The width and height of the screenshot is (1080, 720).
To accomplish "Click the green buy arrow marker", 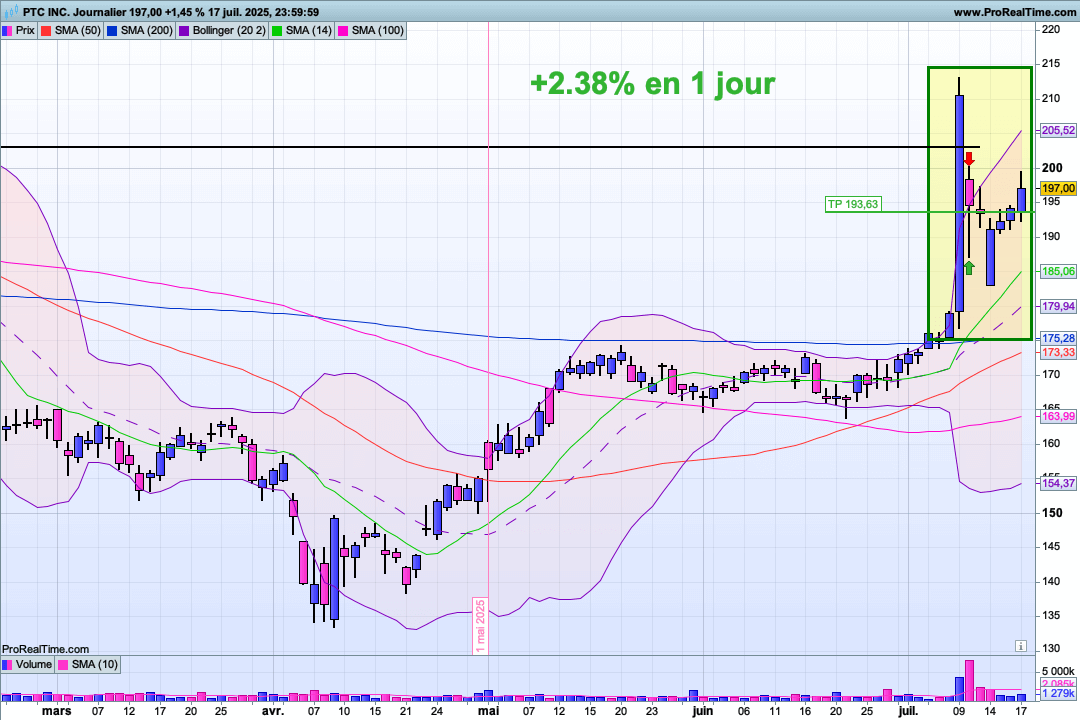I will pyautogui.click(x=969, y=268).
